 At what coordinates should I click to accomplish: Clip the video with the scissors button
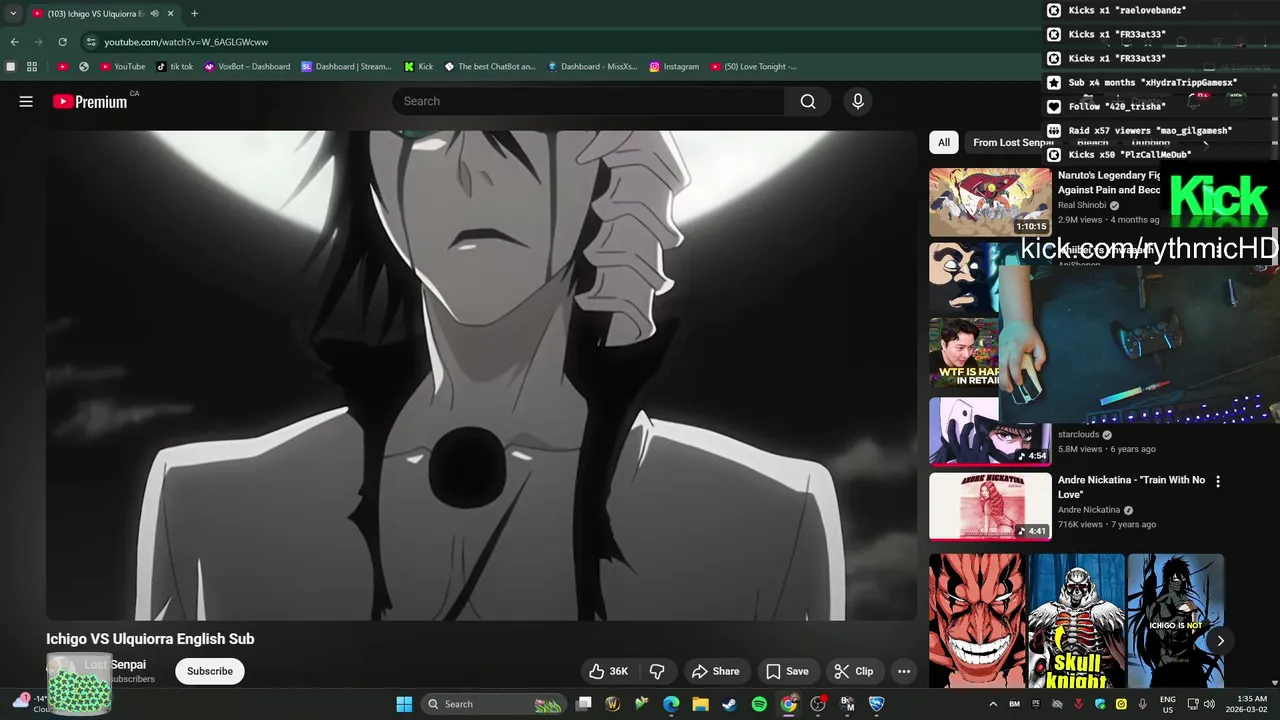pyautogui.click(x=854, y=671)
